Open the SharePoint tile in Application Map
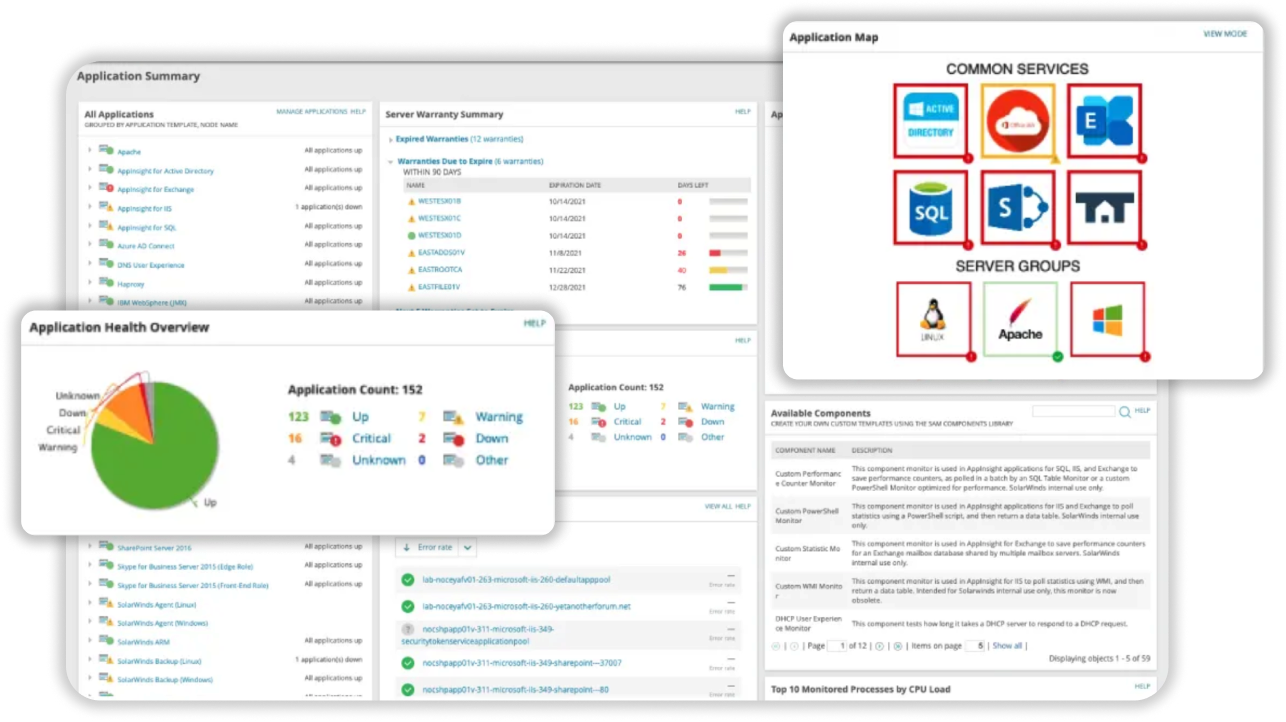Viewport: 1286px width, 722px height. pyautogui.click(x=1018, y=208)
